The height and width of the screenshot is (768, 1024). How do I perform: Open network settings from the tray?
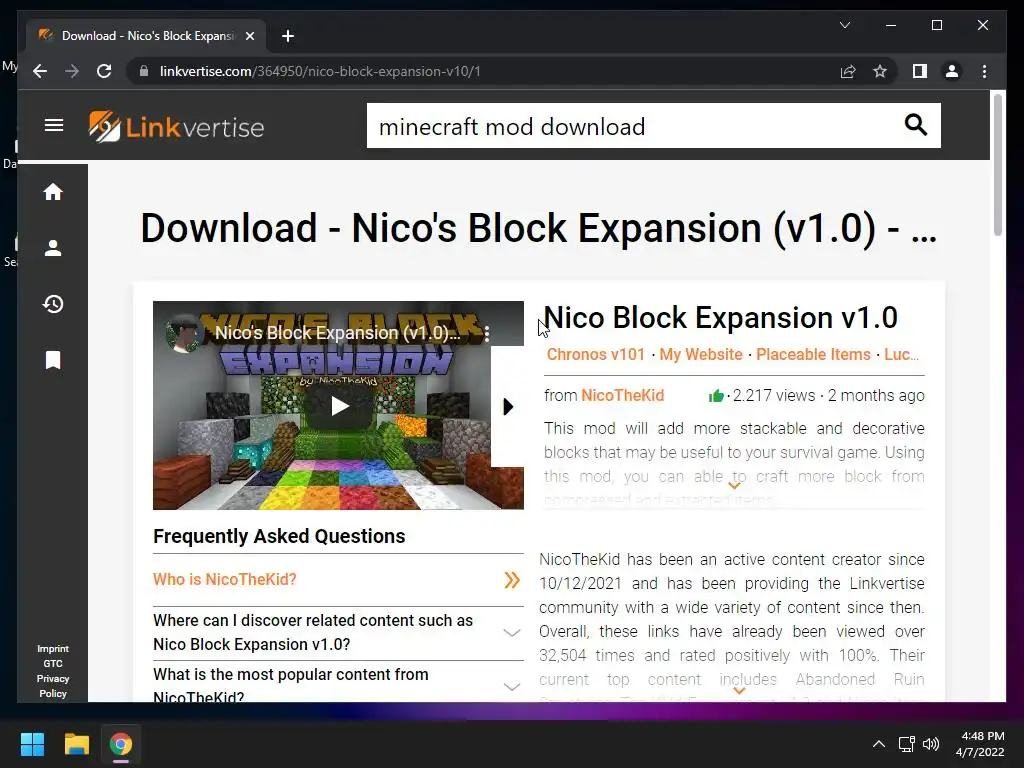906,744
